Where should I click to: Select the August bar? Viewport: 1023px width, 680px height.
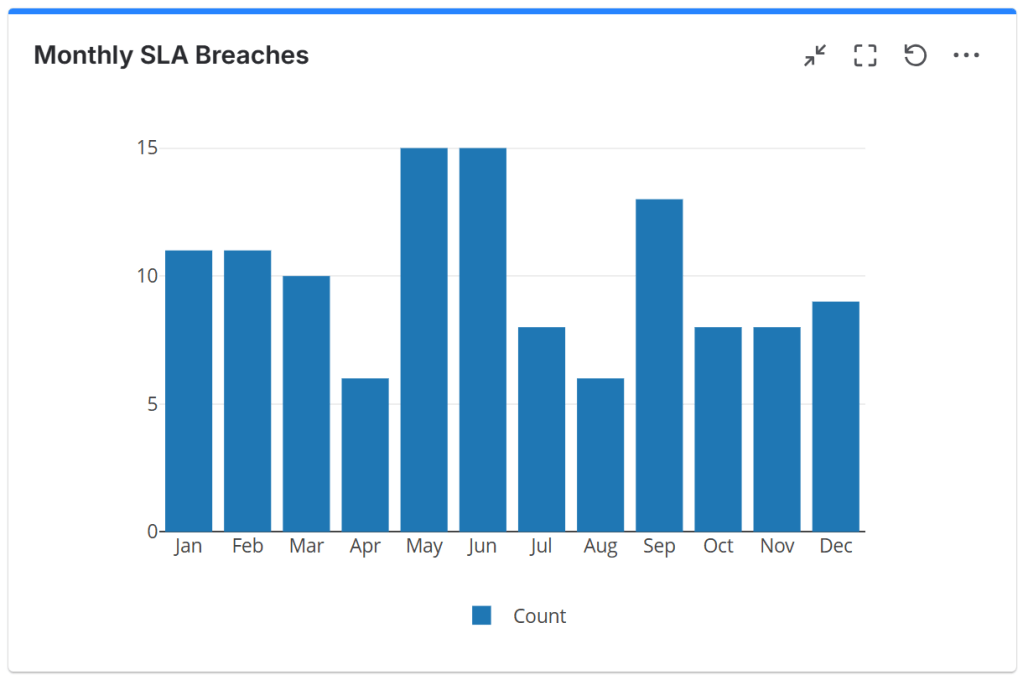600,454
